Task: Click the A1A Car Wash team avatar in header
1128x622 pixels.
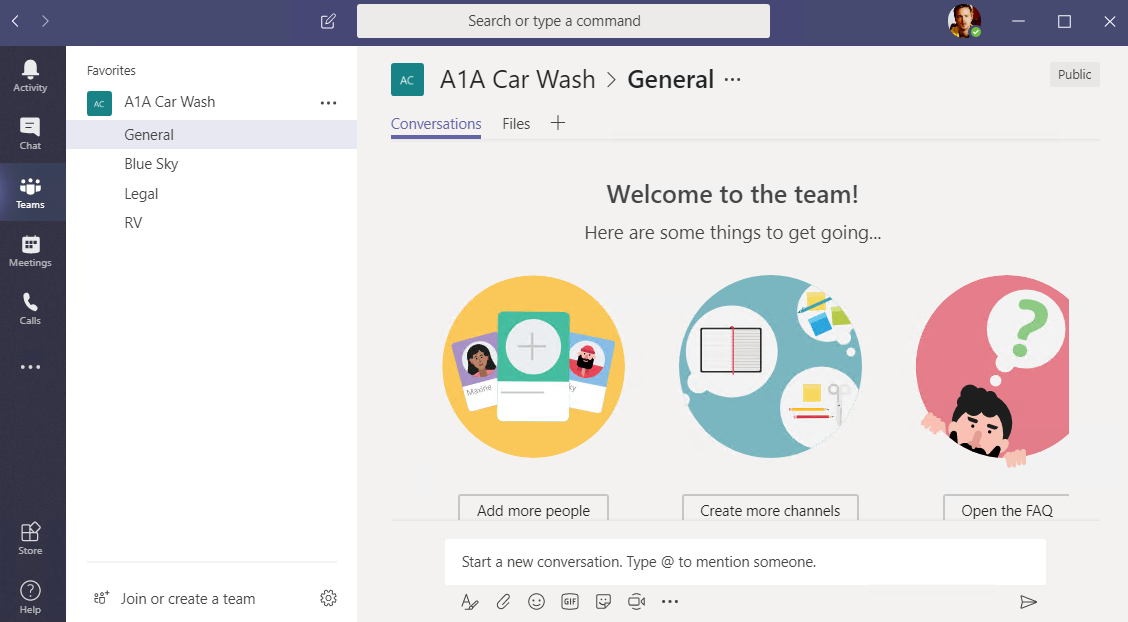Action: tap(407, 80)
